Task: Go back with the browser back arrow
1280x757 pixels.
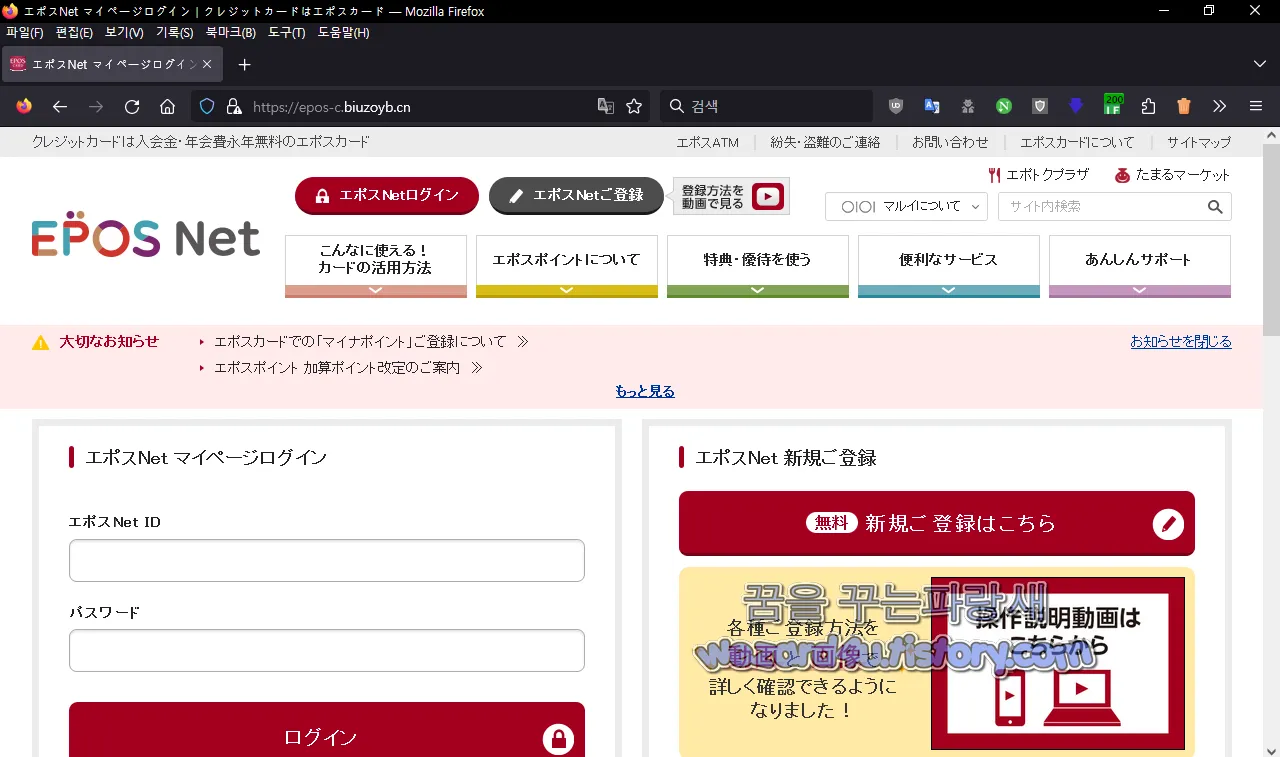Action: pyautogui.click(x=60, y=106)
